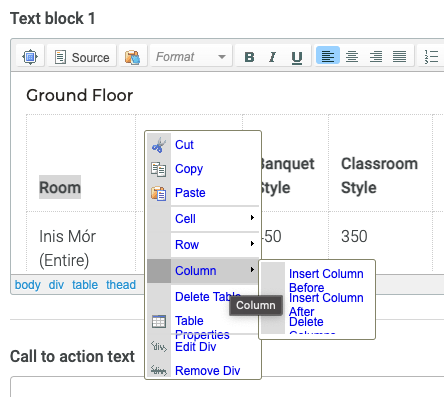This screenshot has width=444, height=397.
Task: Expand the Cell submenu
Action: pyautogui.click(x=203, y=219)
